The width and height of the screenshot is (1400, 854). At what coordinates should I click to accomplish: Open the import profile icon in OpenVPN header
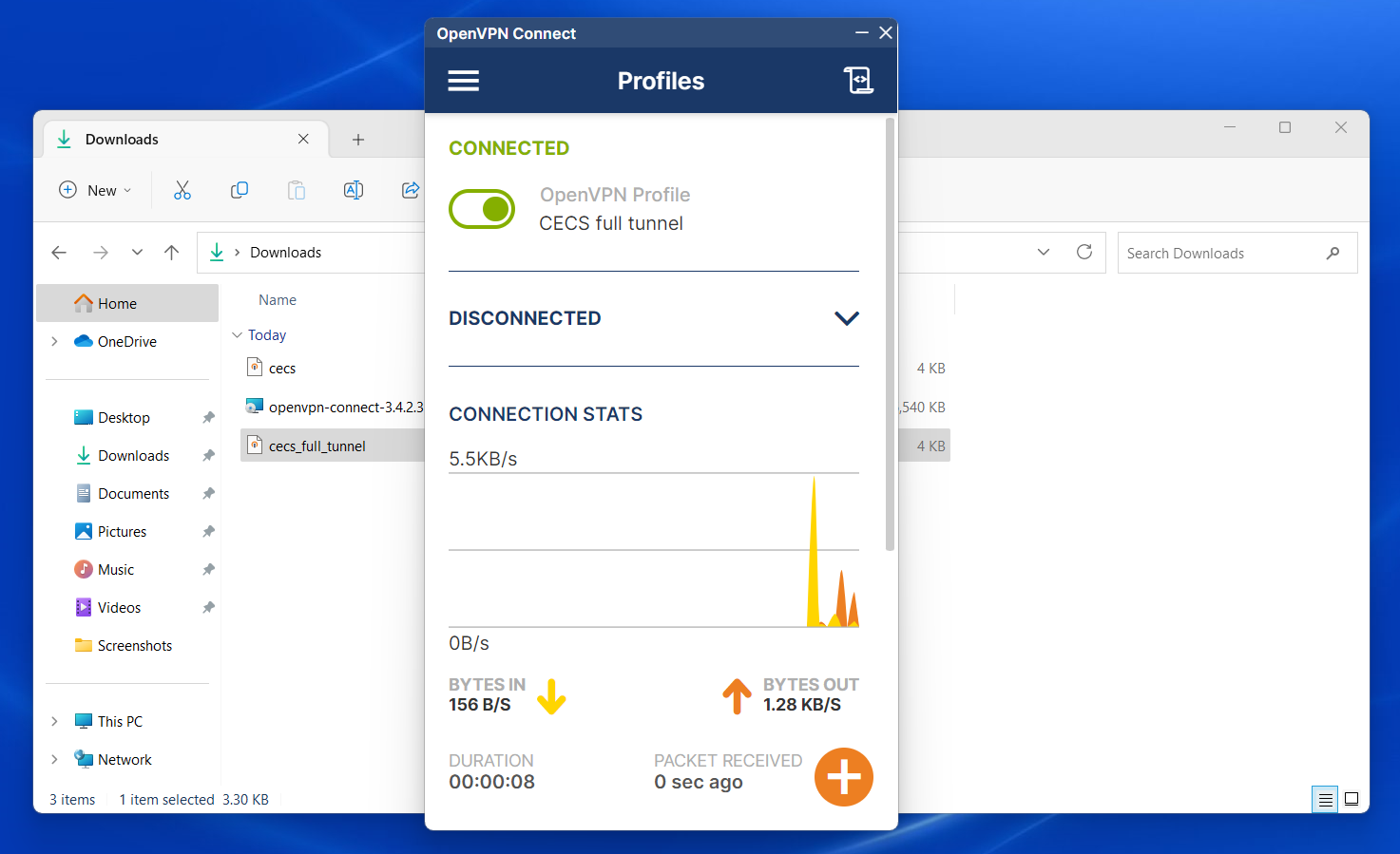[x=858, y=81]
